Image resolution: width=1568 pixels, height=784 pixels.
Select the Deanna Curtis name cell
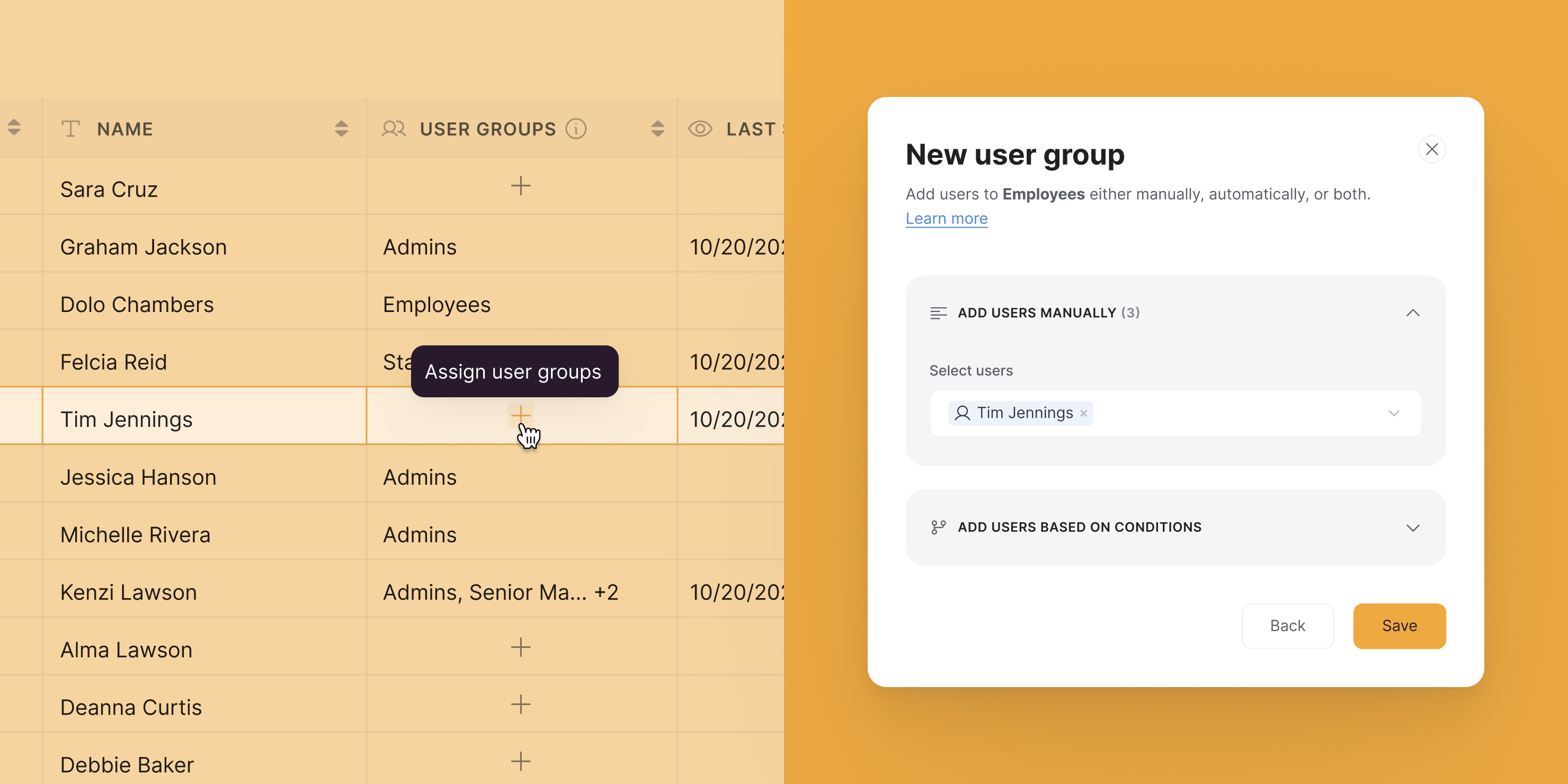coord(204,703)
